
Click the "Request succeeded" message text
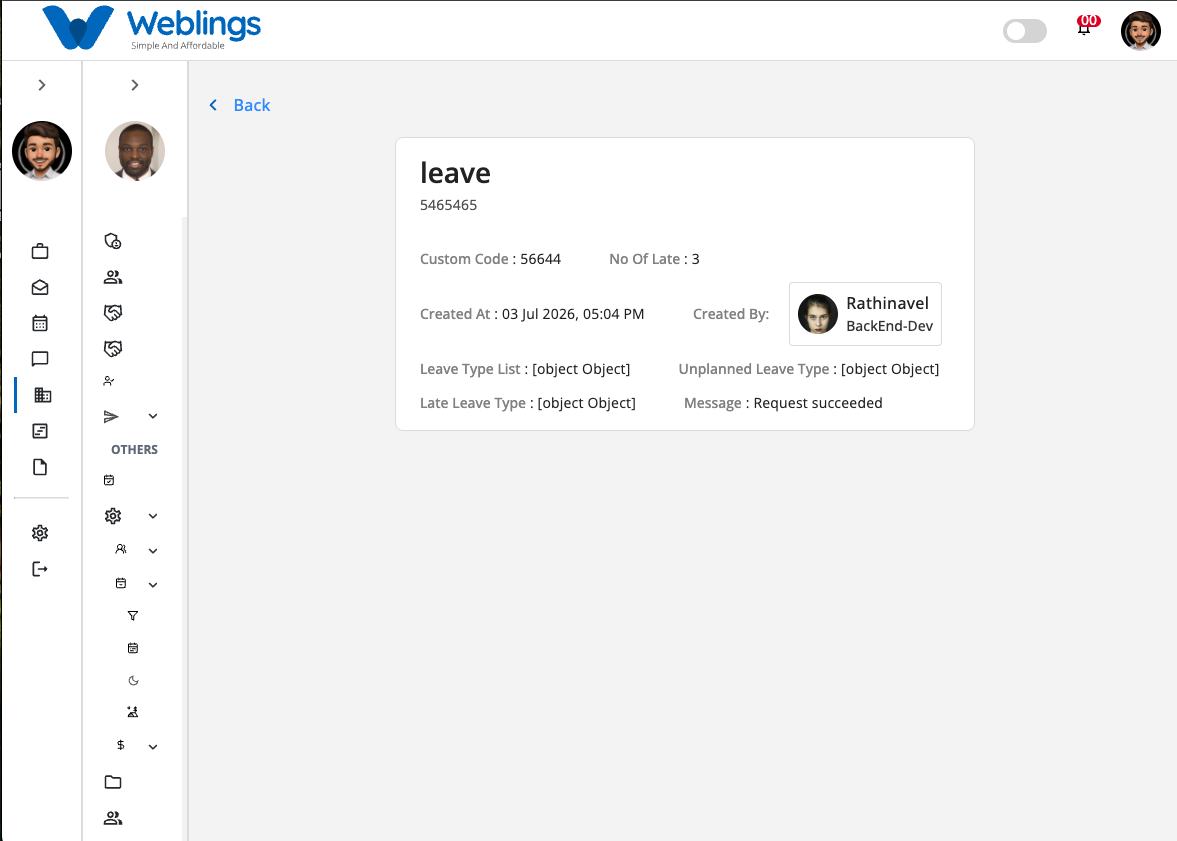818,403
